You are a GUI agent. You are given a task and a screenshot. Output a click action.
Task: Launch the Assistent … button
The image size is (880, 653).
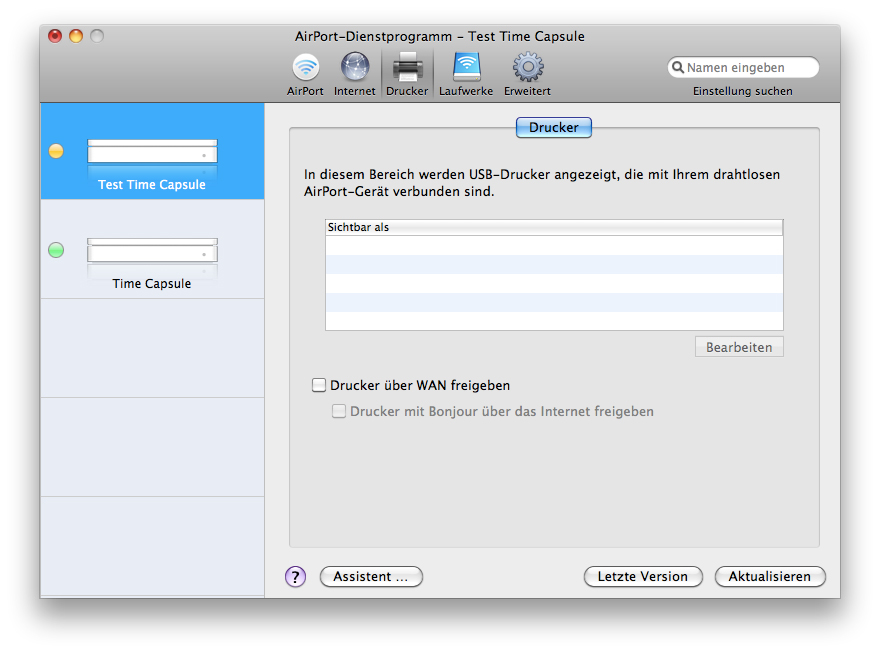[x=371, y=576]
